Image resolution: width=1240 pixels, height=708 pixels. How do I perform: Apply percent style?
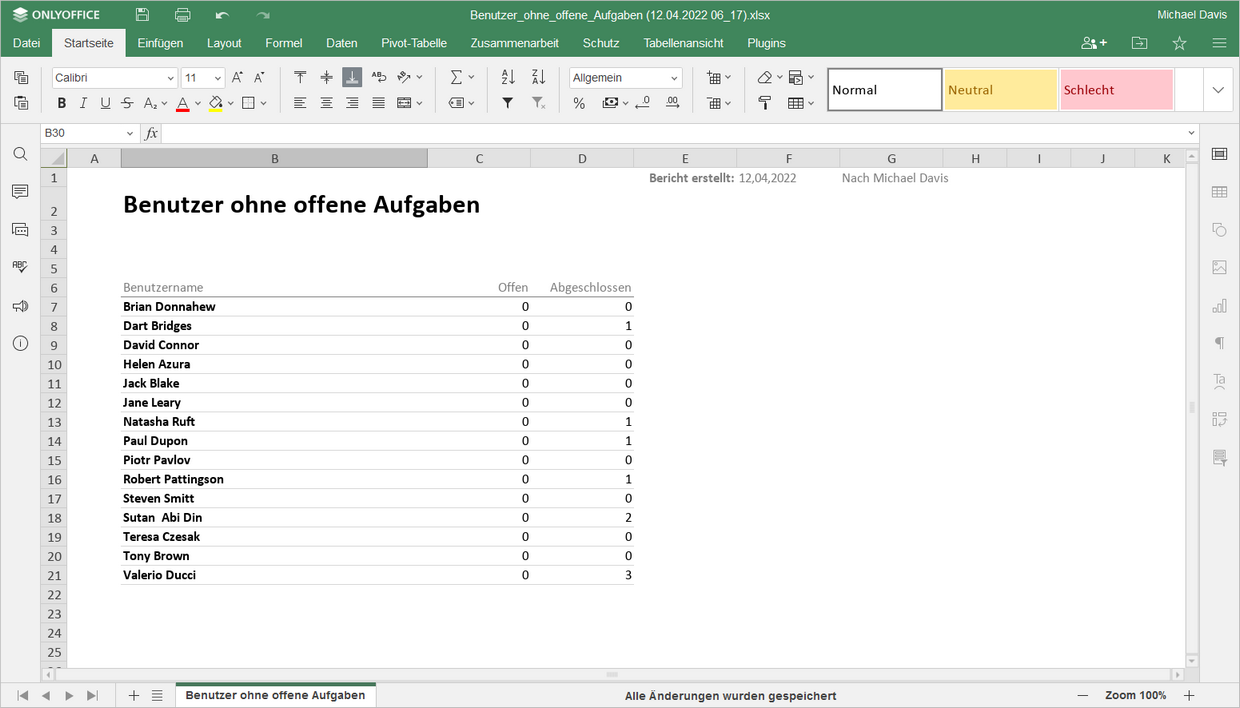click(579, 103)
